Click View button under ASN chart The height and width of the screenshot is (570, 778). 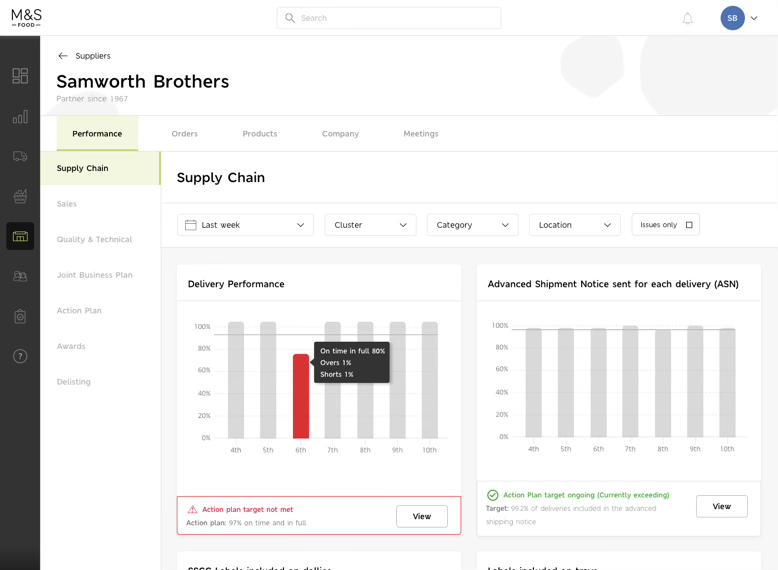[721, 507]
